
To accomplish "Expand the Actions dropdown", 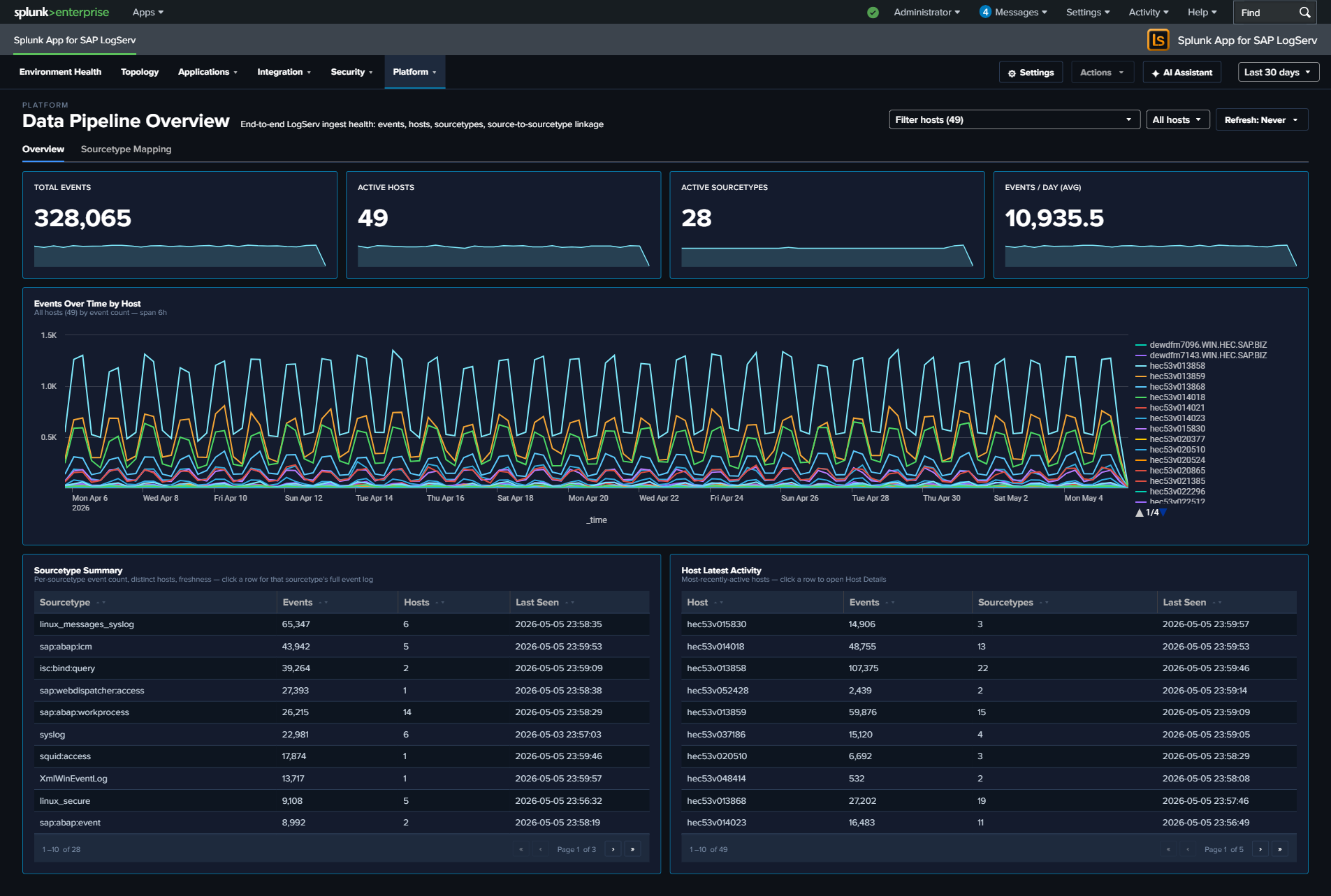I will click(1102, 72).
